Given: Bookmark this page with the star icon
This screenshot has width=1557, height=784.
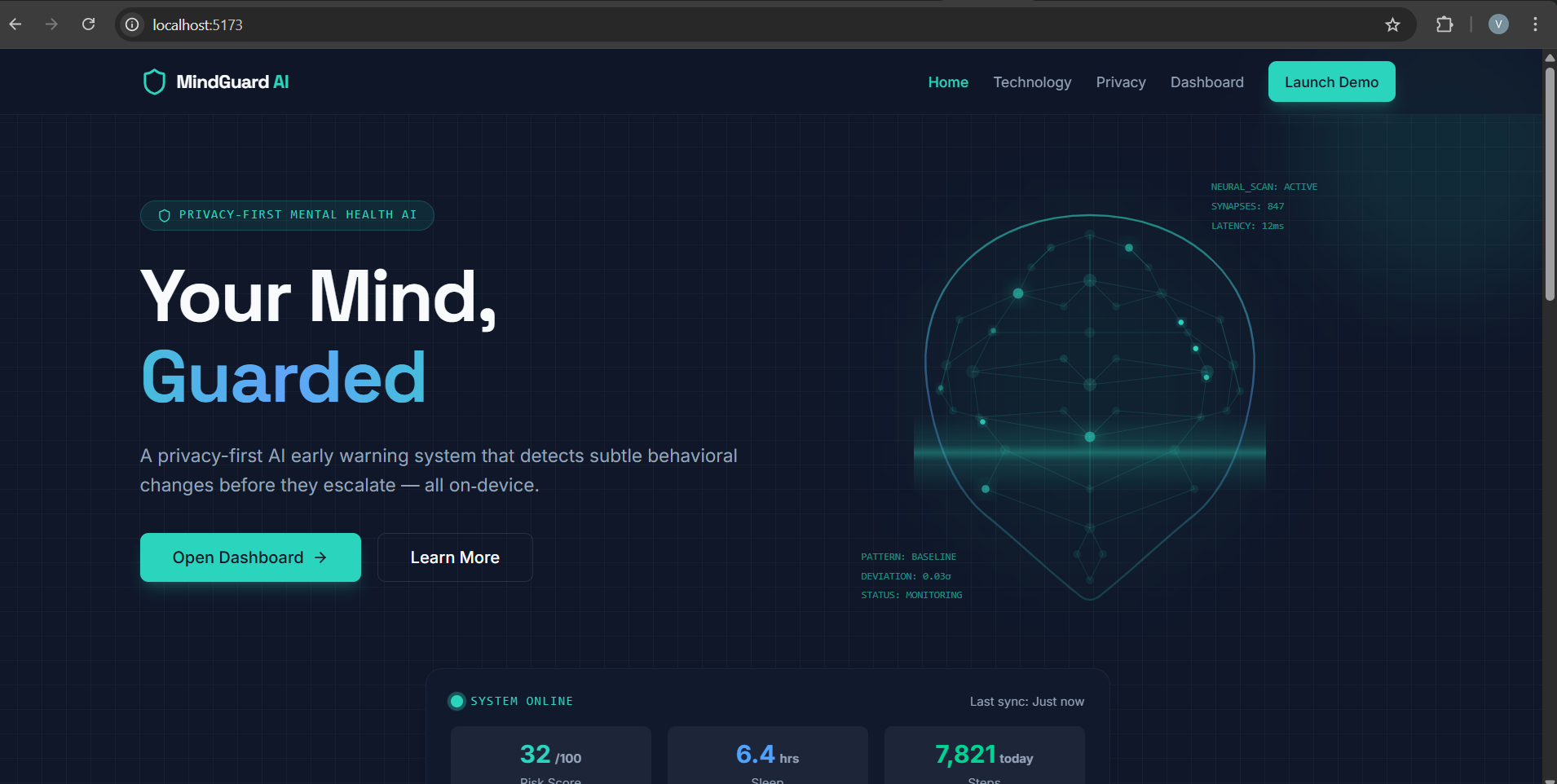Looking at the screenshot, I should click(1392, 24).
